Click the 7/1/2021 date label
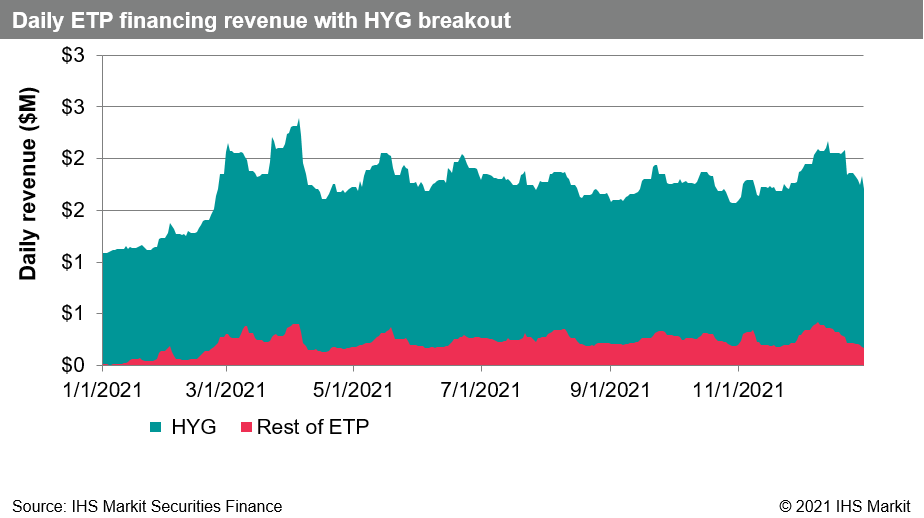 481,386
